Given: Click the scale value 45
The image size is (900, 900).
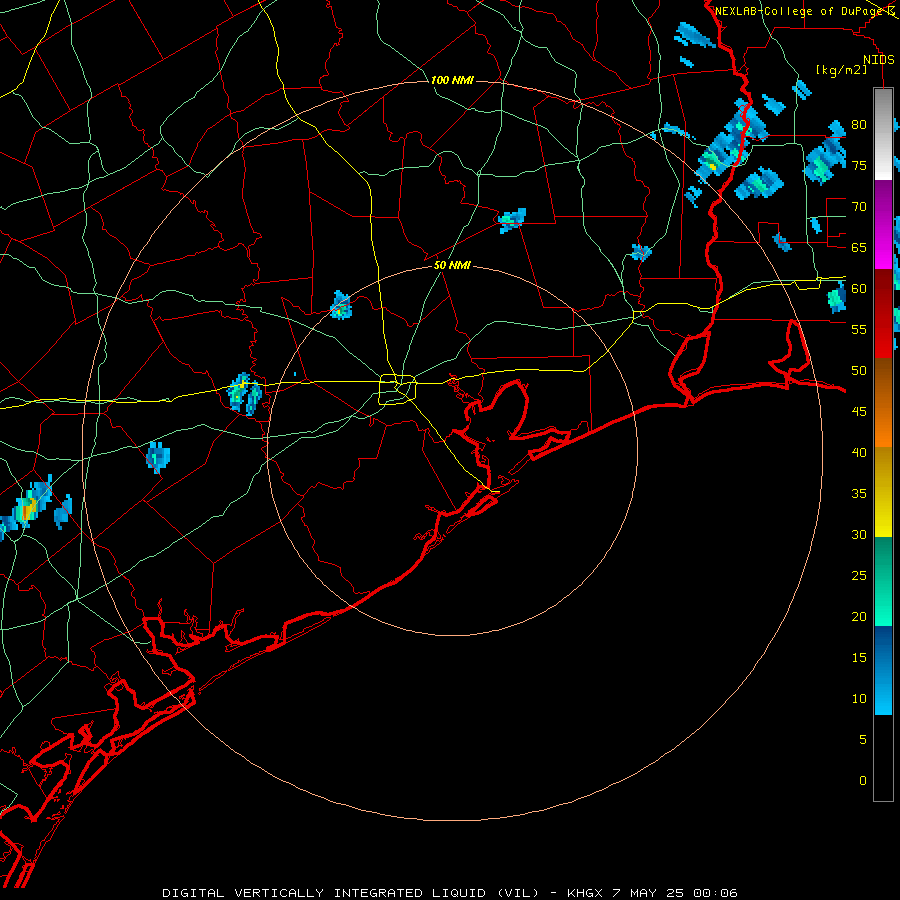Looking at the screenshot, I should [859, 412].
